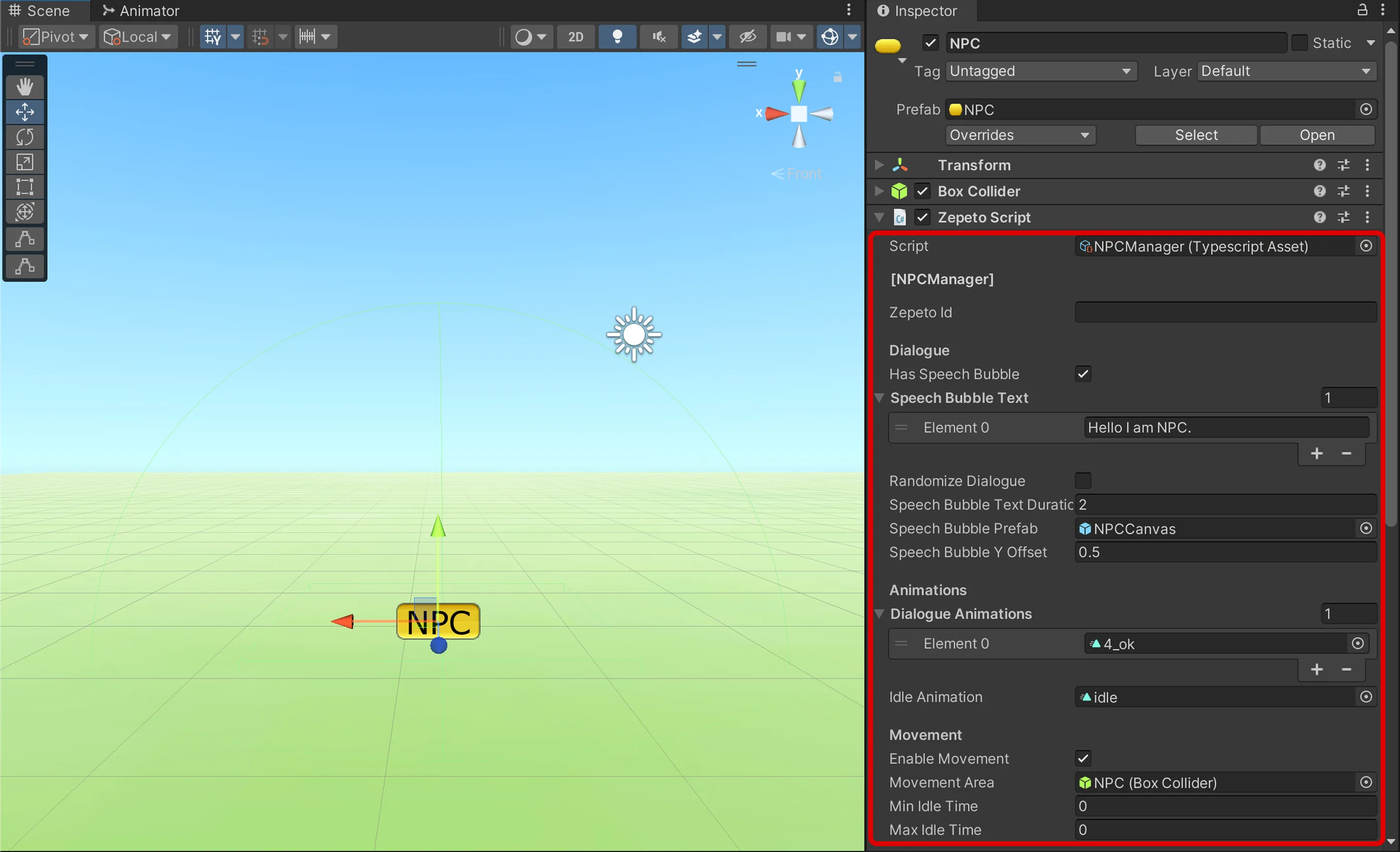Image resolution: width=1400 pixels, height=852 pixels.
Task: Click the Script field object picker circle
Action: pos(1366,246)
